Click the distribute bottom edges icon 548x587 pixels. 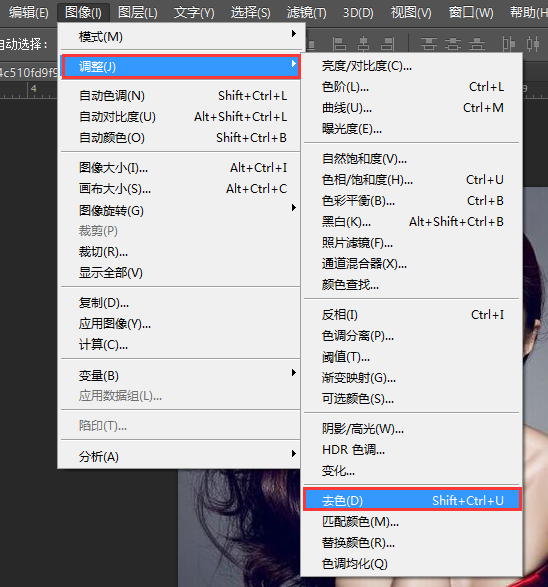click(x=477, y=44)
